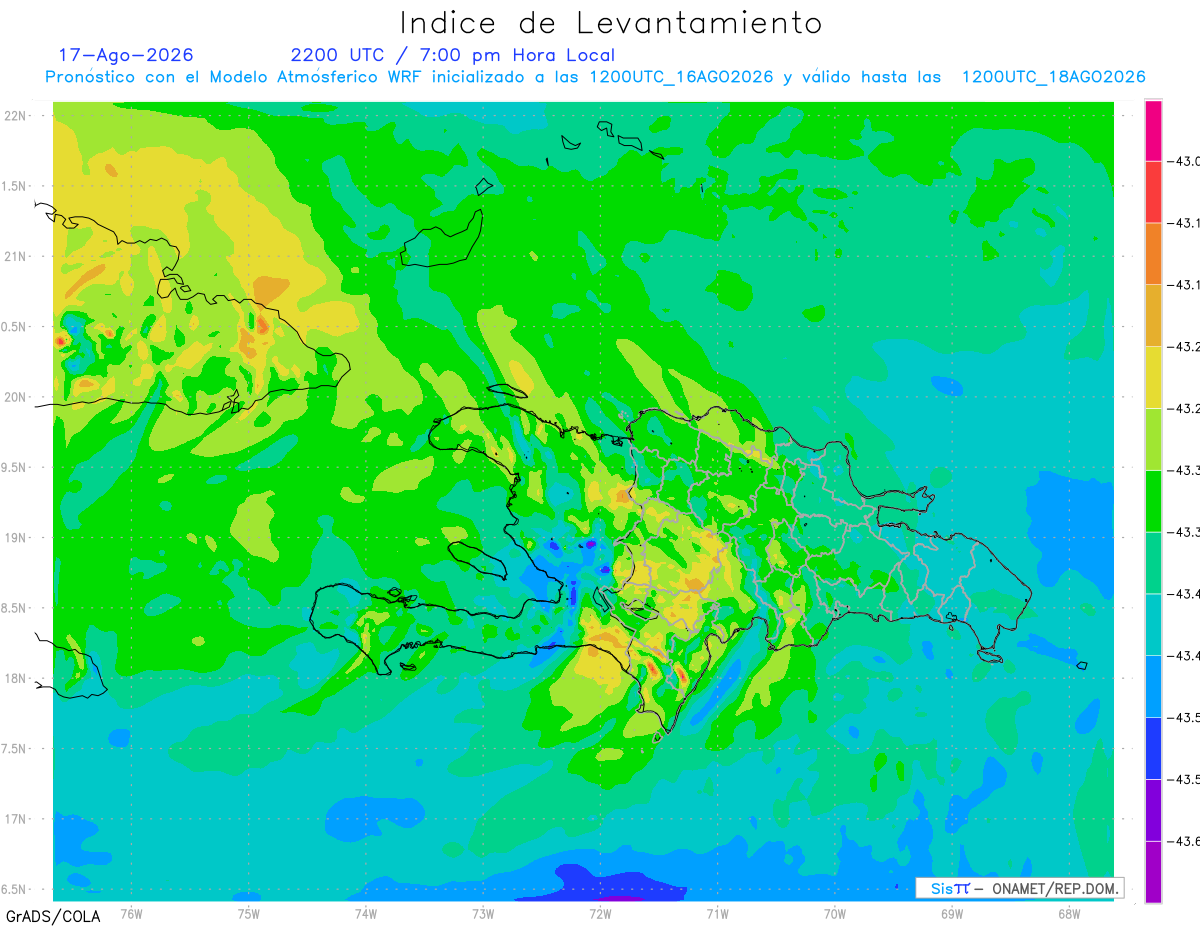This screenshot has width=1200, height=927.
Task: Click the light sky-blue swatch in the colorbar
Action: click(x=1153, y=686)
